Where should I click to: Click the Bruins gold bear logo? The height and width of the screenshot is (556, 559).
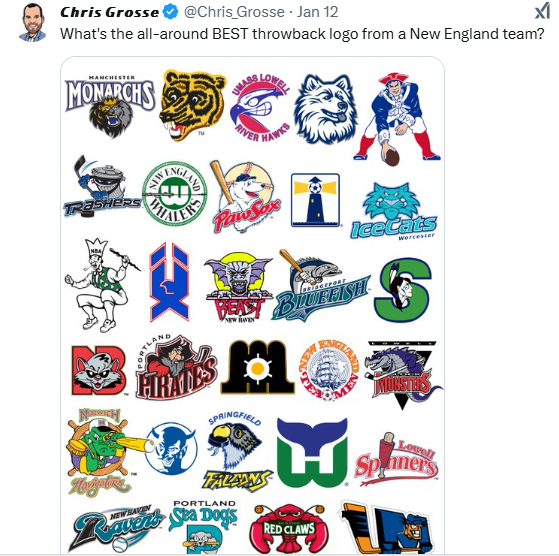pos(191,104)
